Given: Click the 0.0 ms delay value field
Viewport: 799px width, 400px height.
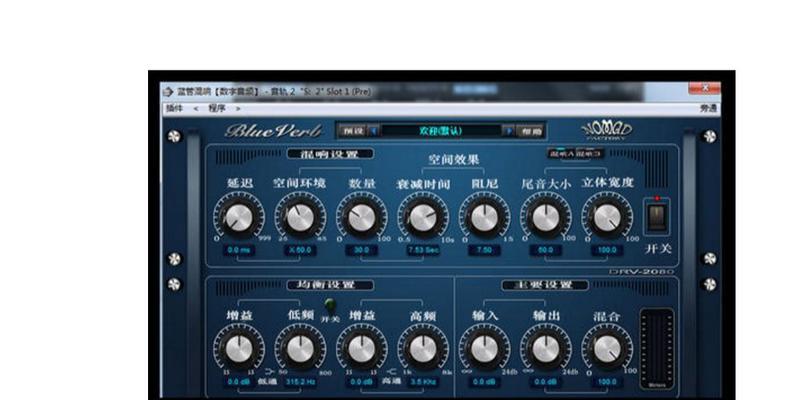Looking at the screenshot, I should [239, 250].
